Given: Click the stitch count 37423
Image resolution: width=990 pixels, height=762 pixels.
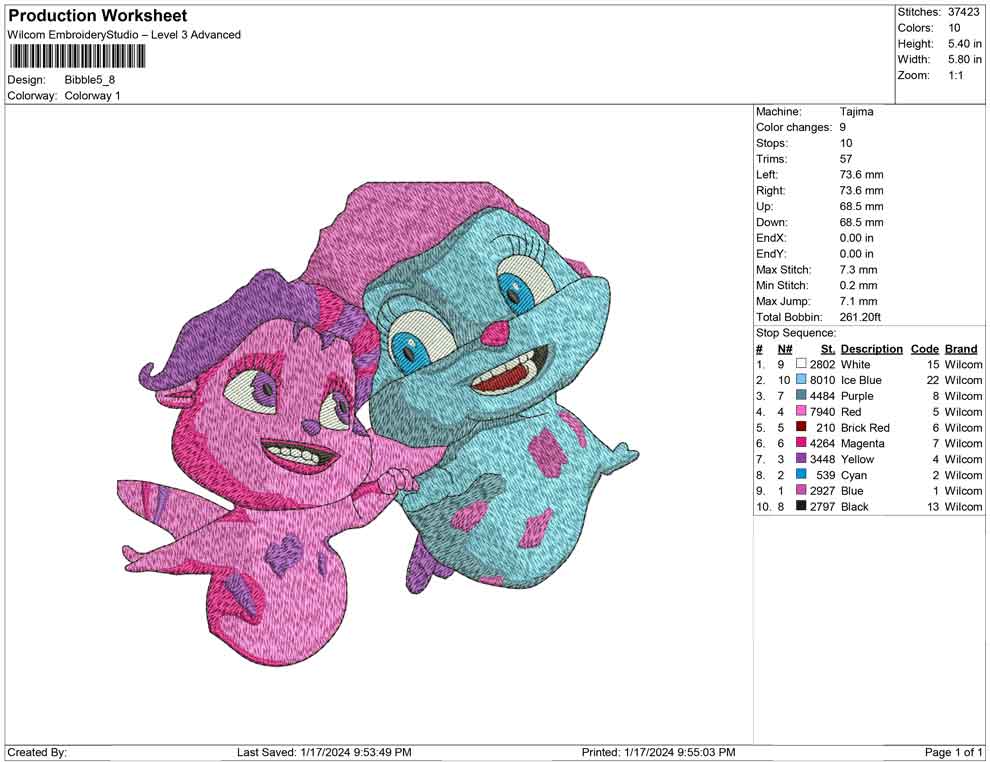Looking at the screenshot, I should [963, 12].
